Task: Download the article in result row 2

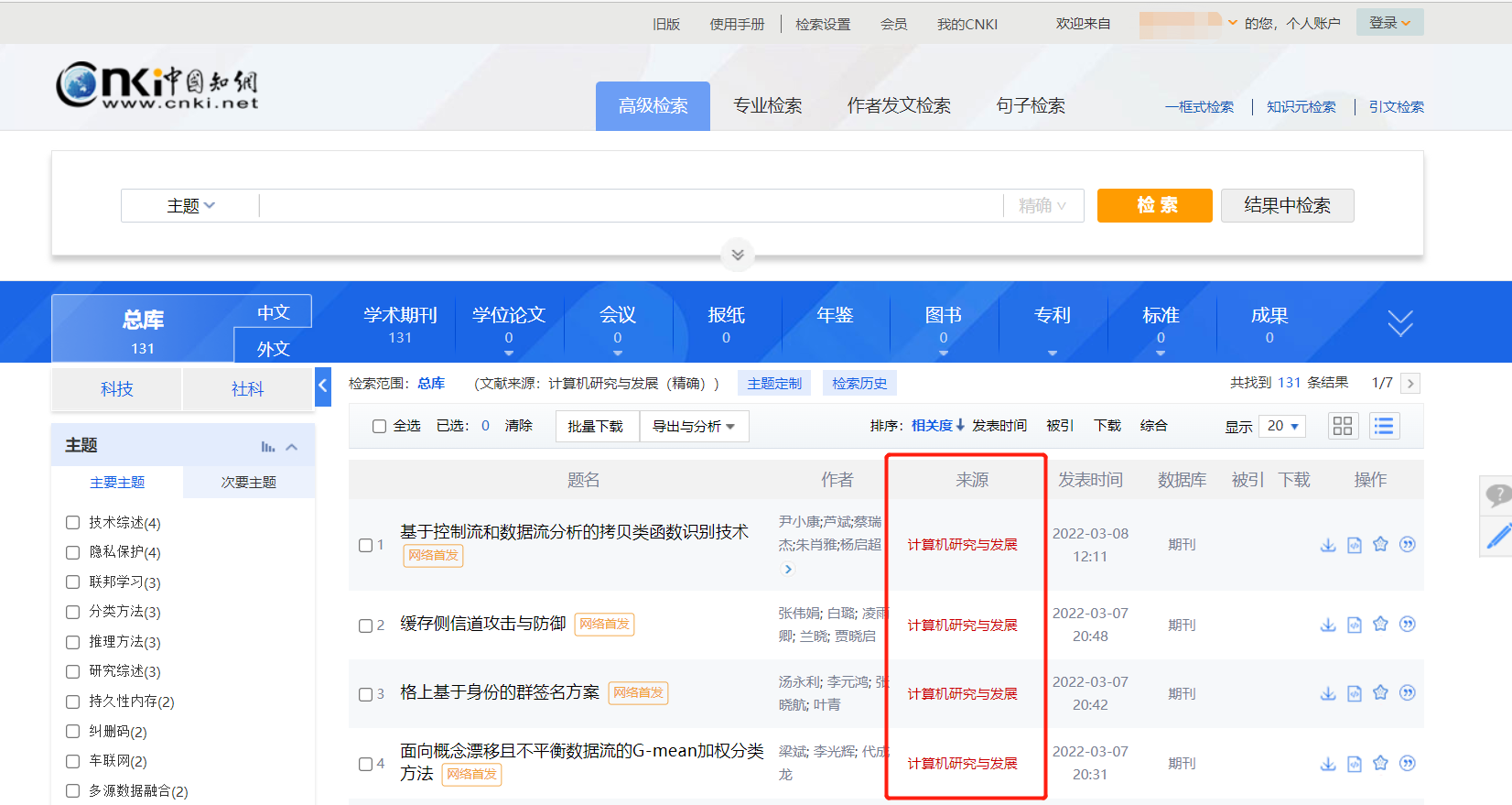Action: pos(1328,625)
